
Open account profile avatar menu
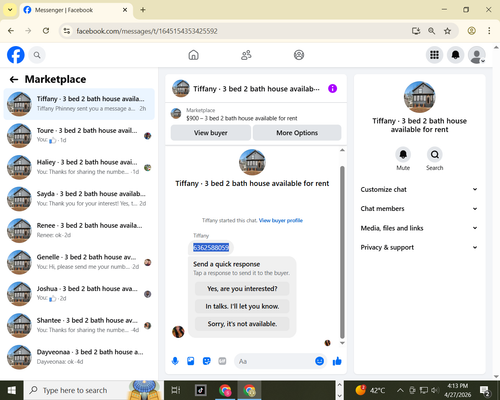pyautogui.click(x=477, y=55)
